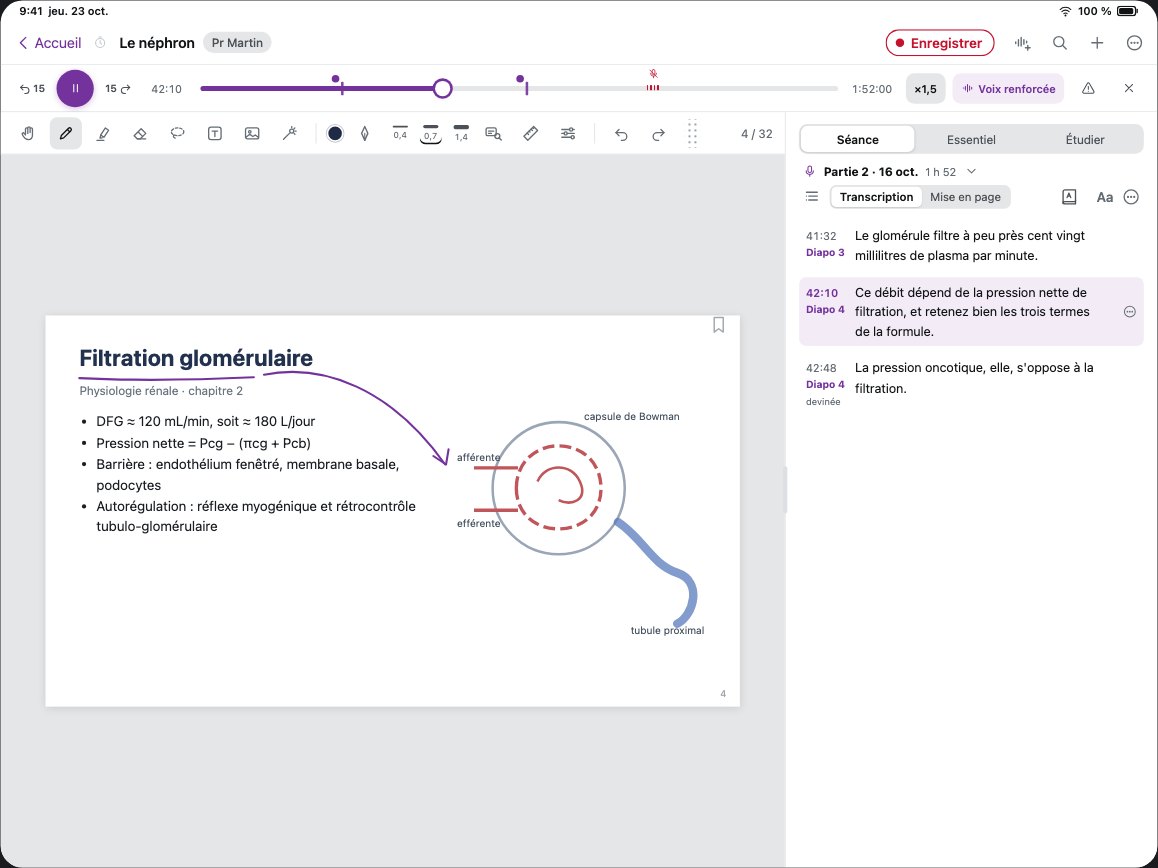Open the ×1,5 playback speed menu

tap(925, 89)
